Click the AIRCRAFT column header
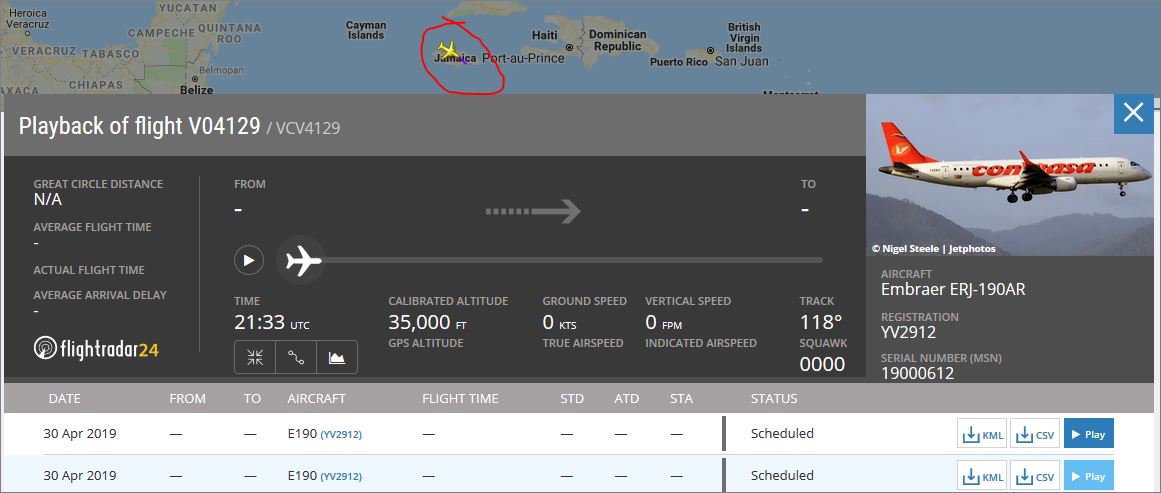 pos(316,398)
